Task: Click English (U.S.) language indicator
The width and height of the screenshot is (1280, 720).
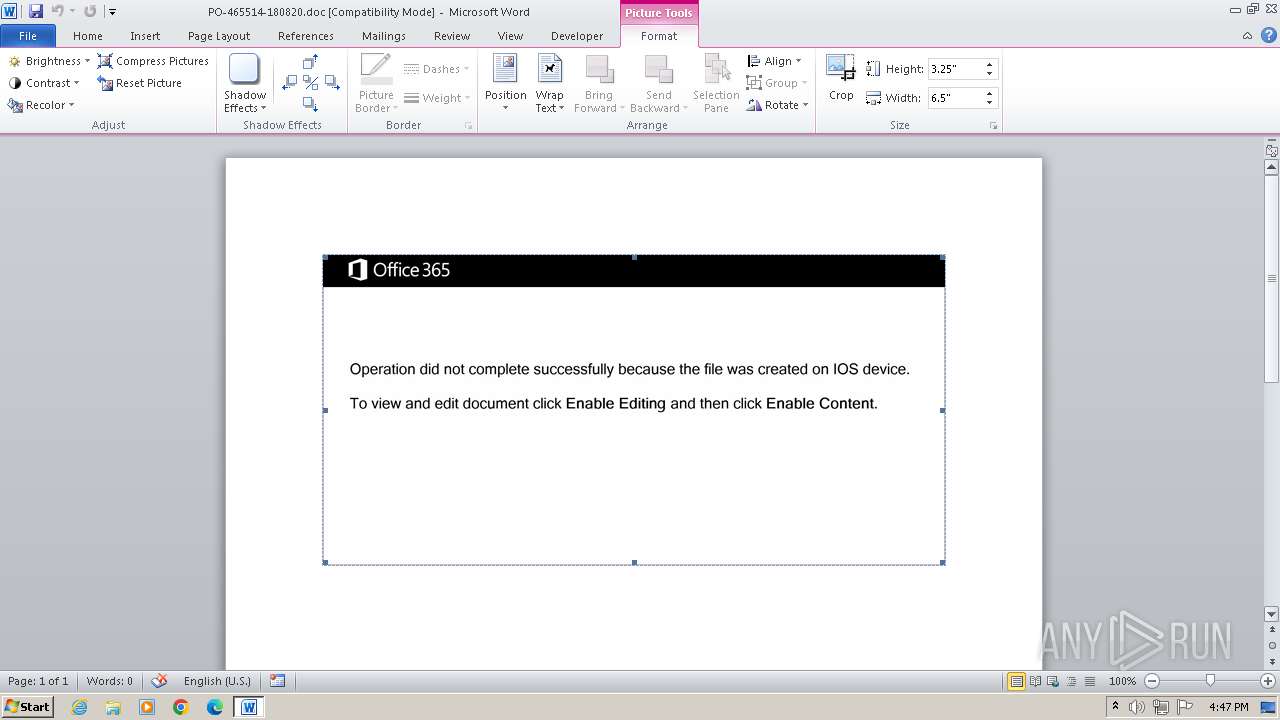Action: [x=217, y=681]
